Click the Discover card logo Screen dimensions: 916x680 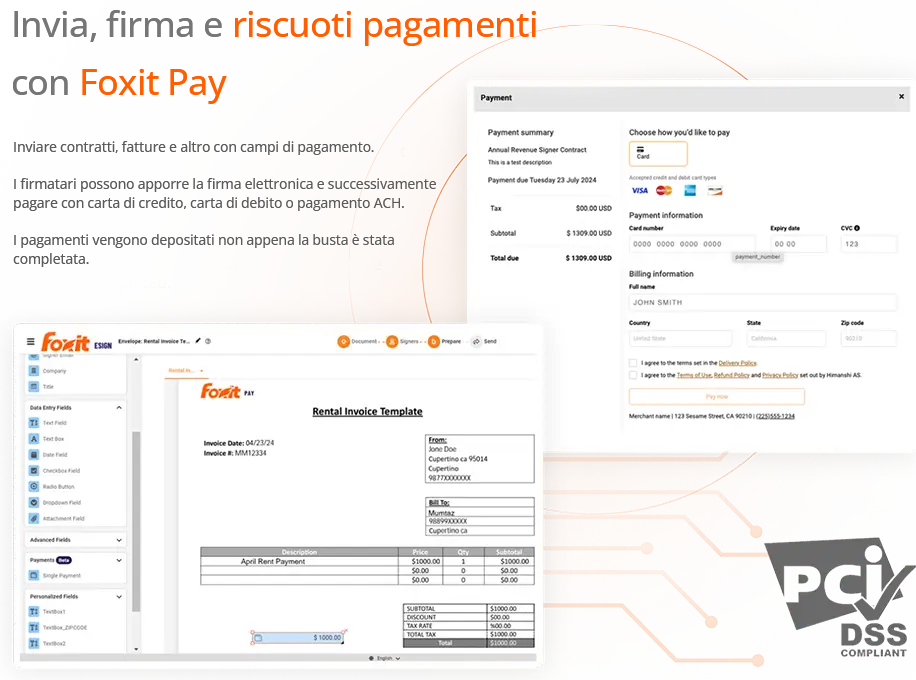tap(715, 190)
